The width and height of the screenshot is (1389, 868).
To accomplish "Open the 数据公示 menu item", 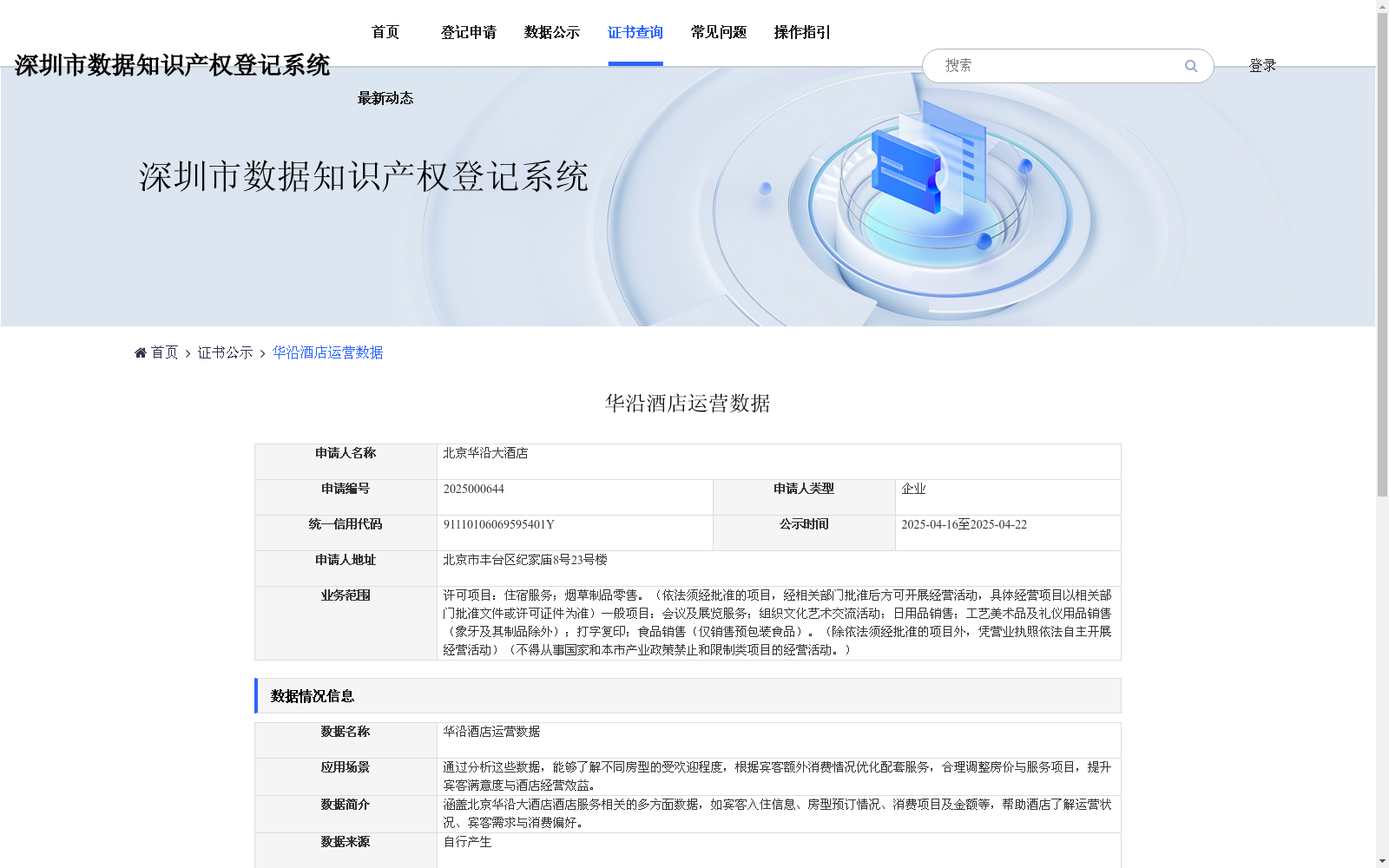I will [552, 33].
